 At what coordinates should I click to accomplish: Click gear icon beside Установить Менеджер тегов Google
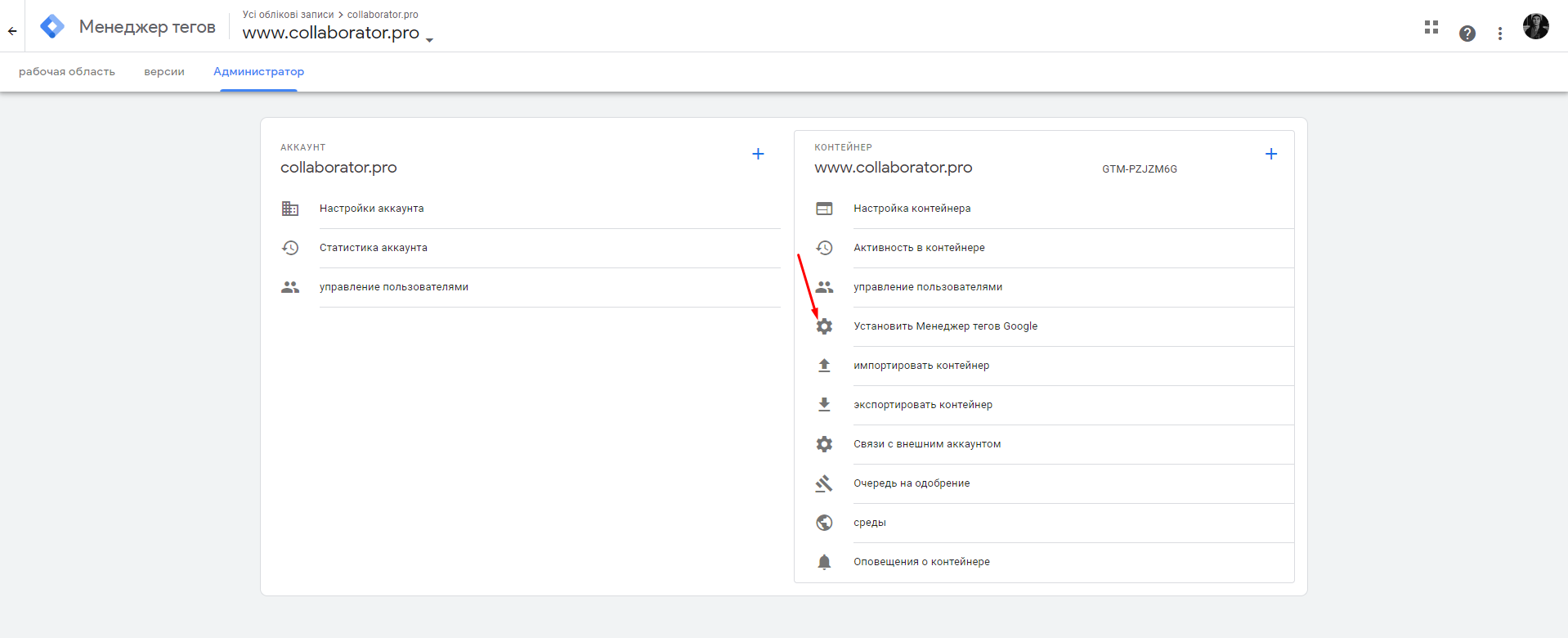point(824,326)
